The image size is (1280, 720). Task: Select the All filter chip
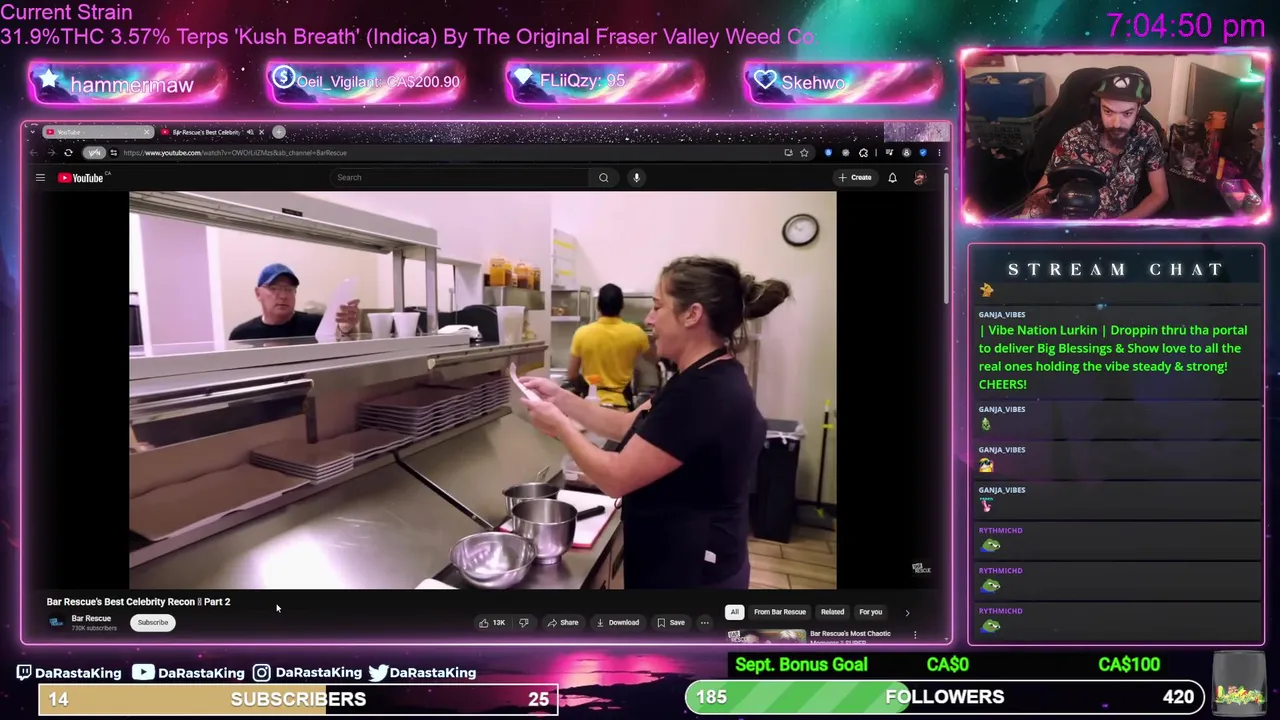734,612
